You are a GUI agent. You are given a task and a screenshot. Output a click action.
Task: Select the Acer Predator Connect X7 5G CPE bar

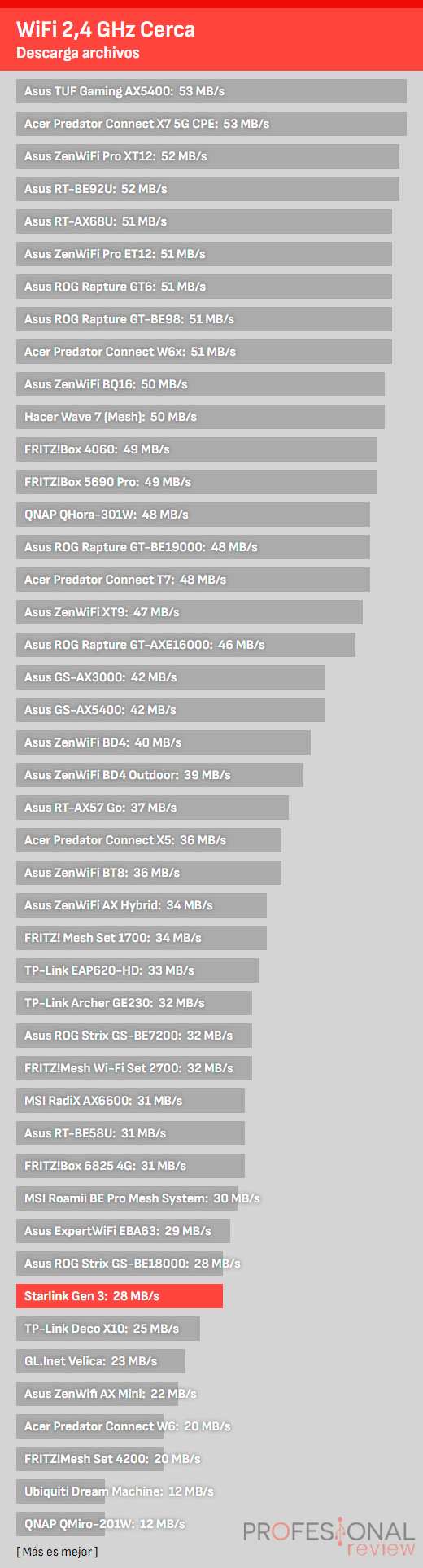tap(211, 124)
